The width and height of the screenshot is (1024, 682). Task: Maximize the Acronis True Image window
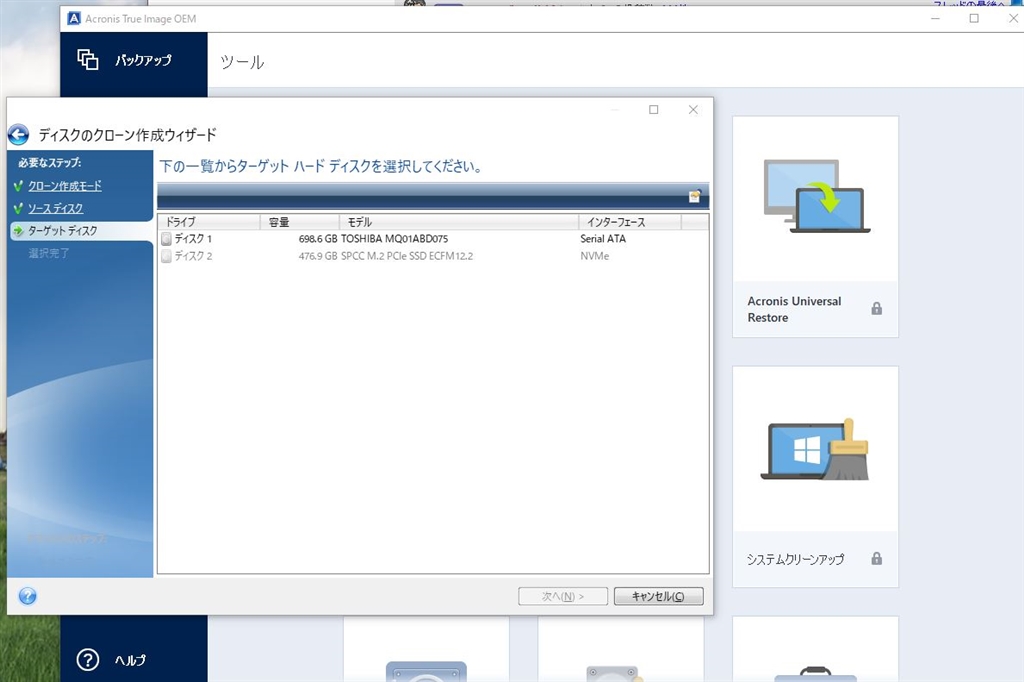[x=974, y=18]
